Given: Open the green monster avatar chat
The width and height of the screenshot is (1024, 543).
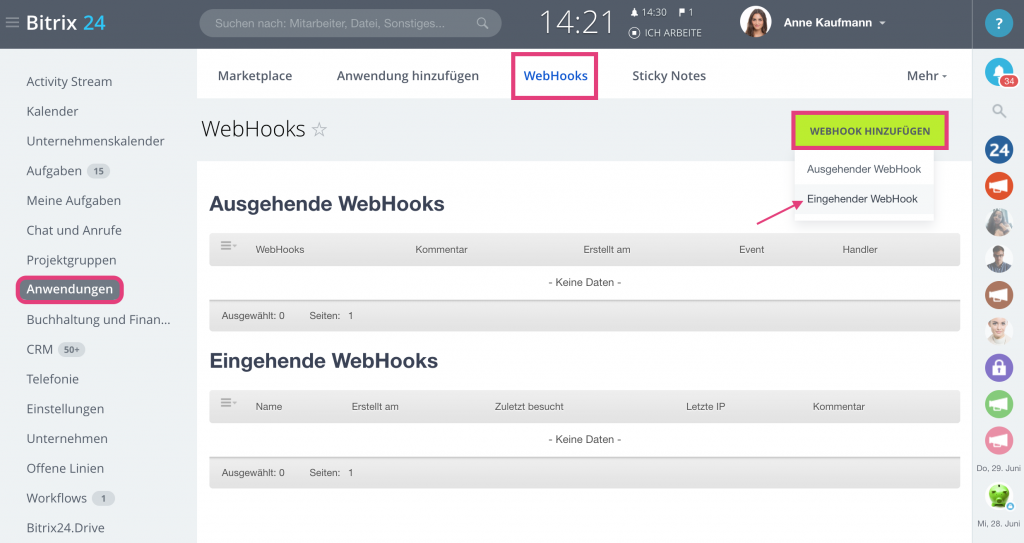Looking at the screenshot, I should coord(999,497).
